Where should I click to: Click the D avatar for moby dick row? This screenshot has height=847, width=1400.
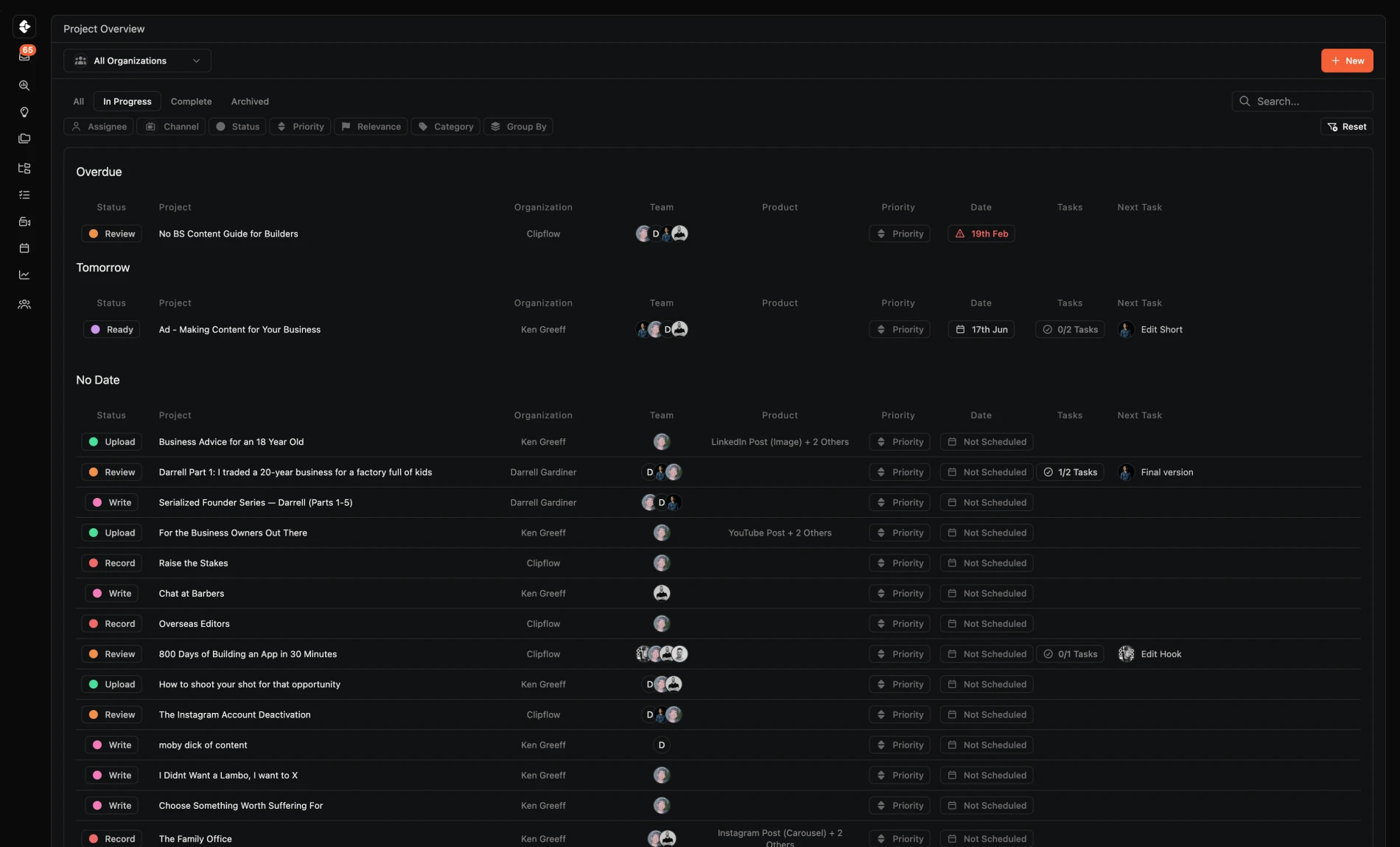pyautogui.click(x=662, y=745)
